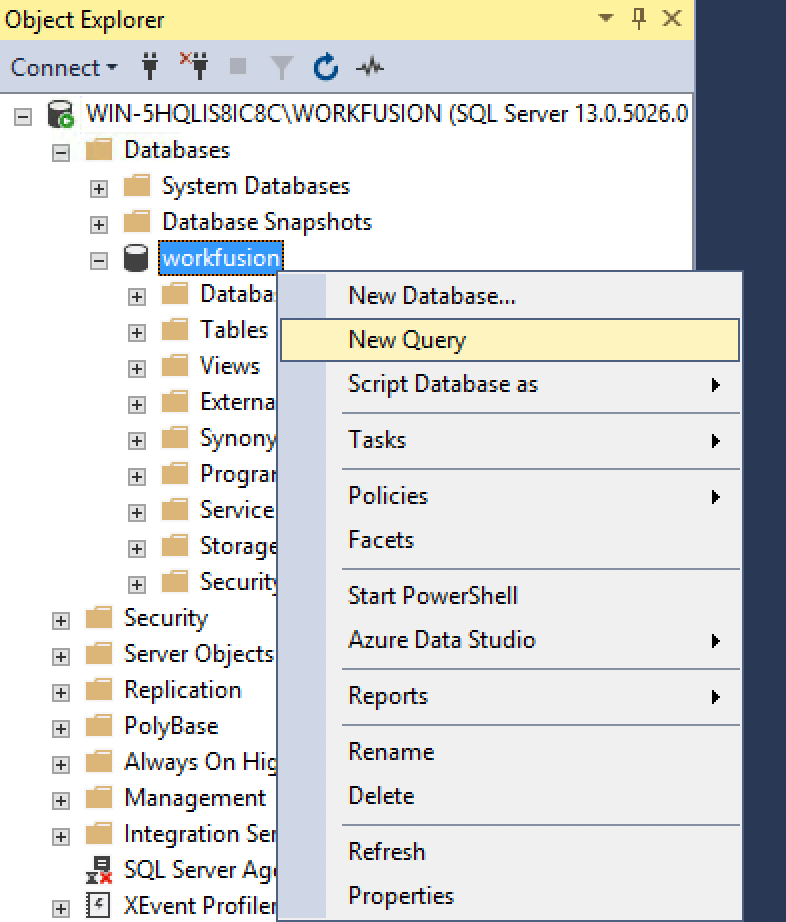
Task: Click the server instance icon for WIN-5HQLIS8IC8C
Action: click(60, 113)
